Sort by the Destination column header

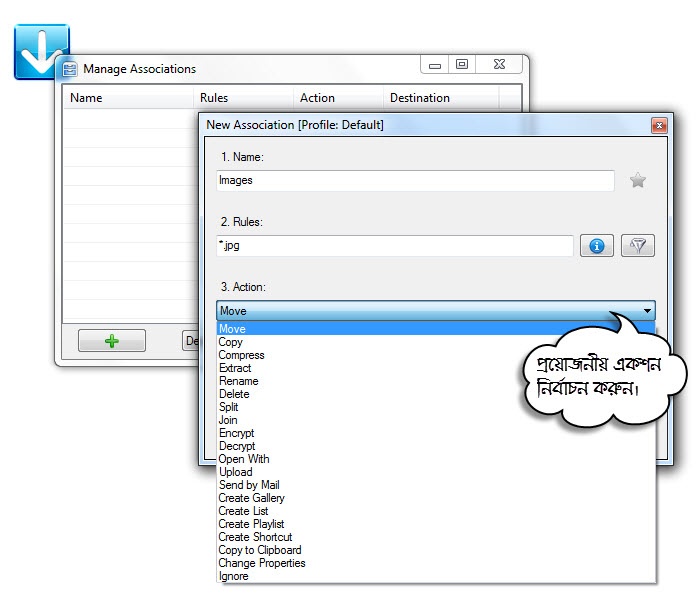(441, 98)
